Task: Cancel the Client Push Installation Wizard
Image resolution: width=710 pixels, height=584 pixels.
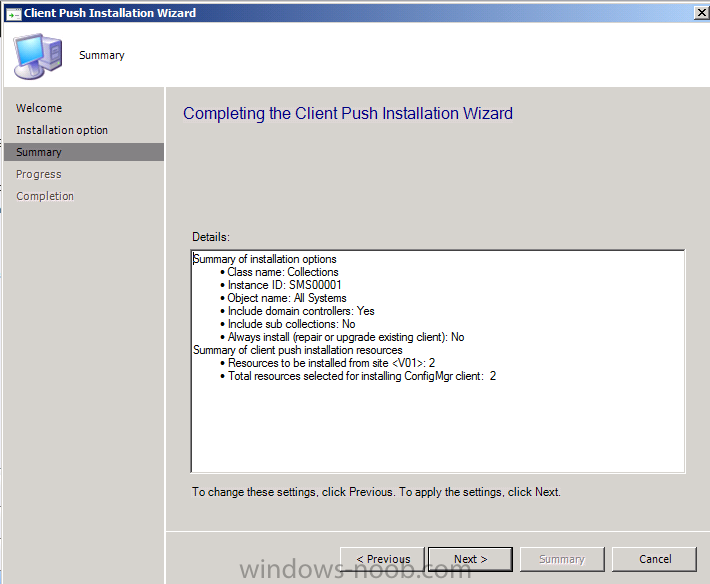Action: pos(654,559)
